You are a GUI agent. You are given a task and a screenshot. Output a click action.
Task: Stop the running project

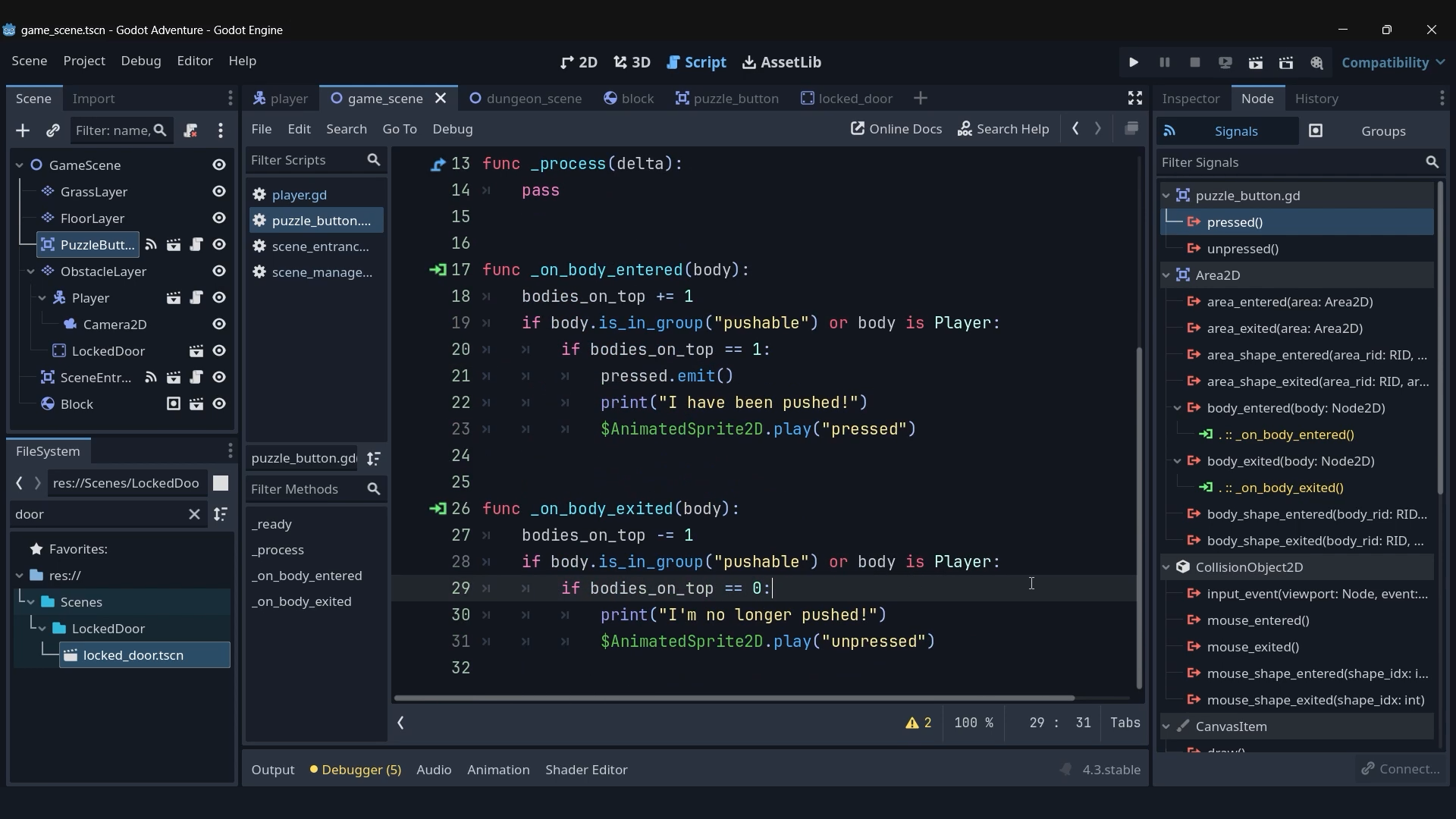[1194, 62]
